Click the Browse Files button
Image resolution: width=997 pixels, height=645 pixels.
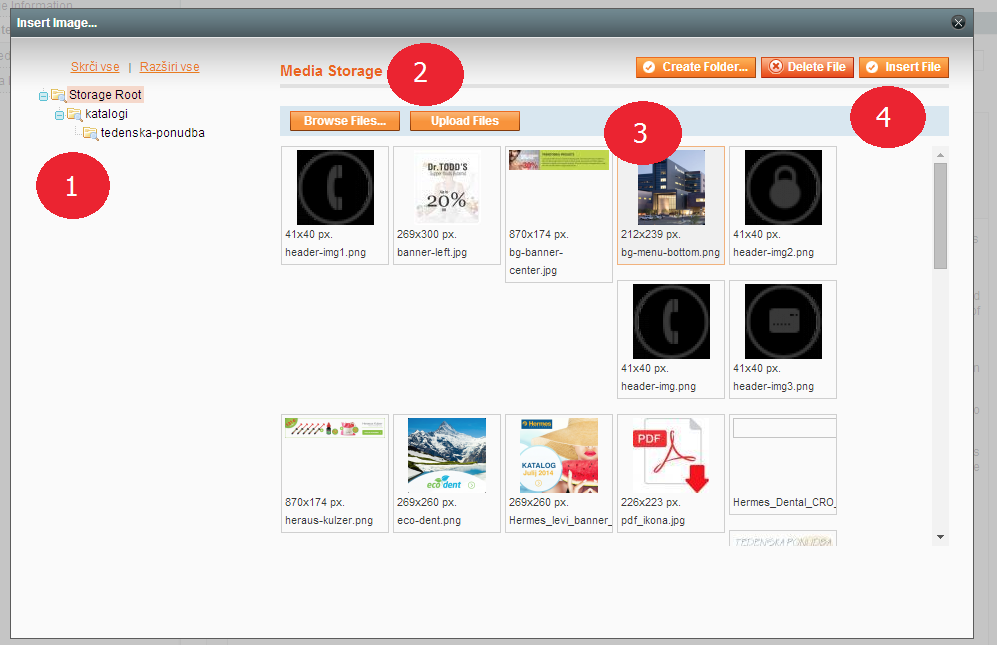(x=345, y=121)
